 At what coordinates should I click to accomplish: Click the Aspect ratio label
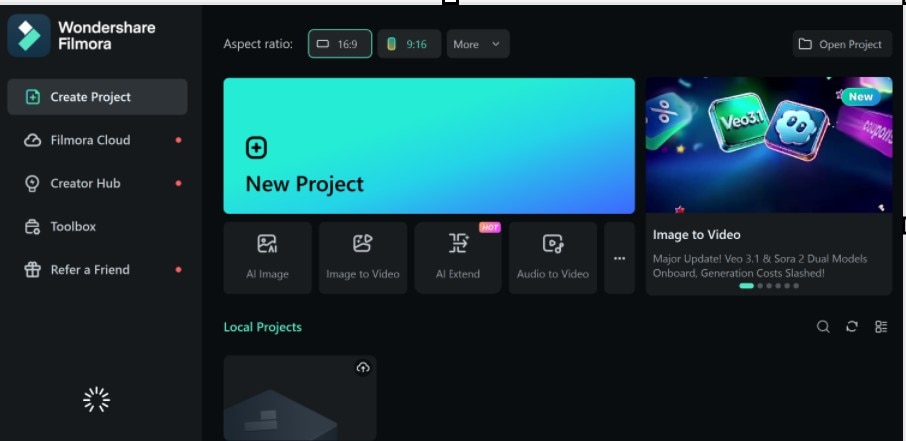(258, 44)
